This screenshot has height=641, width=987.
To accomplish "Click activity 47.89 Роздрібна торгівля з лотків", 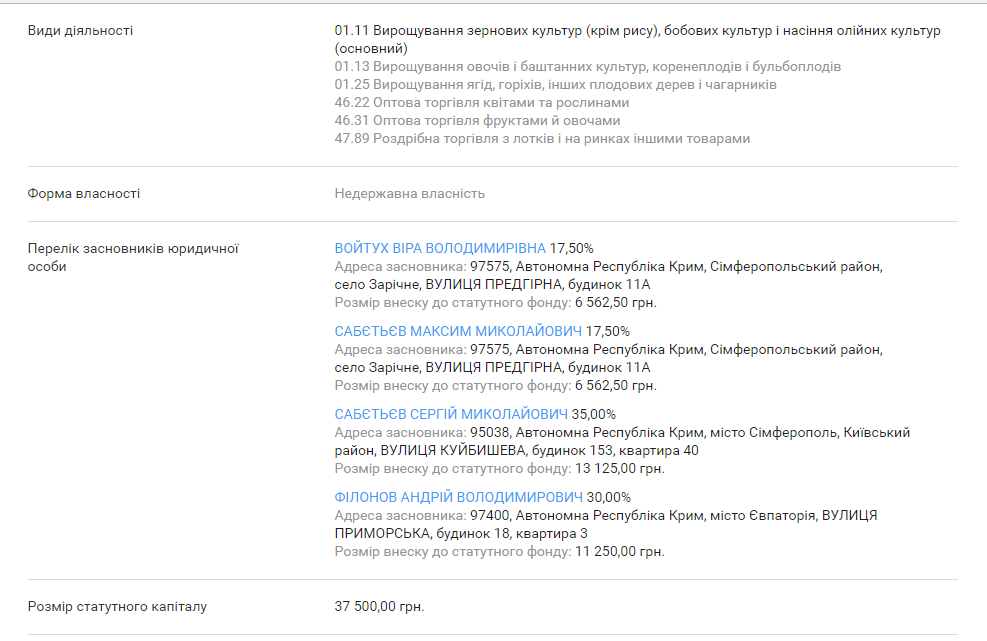I will pos(541,139).
